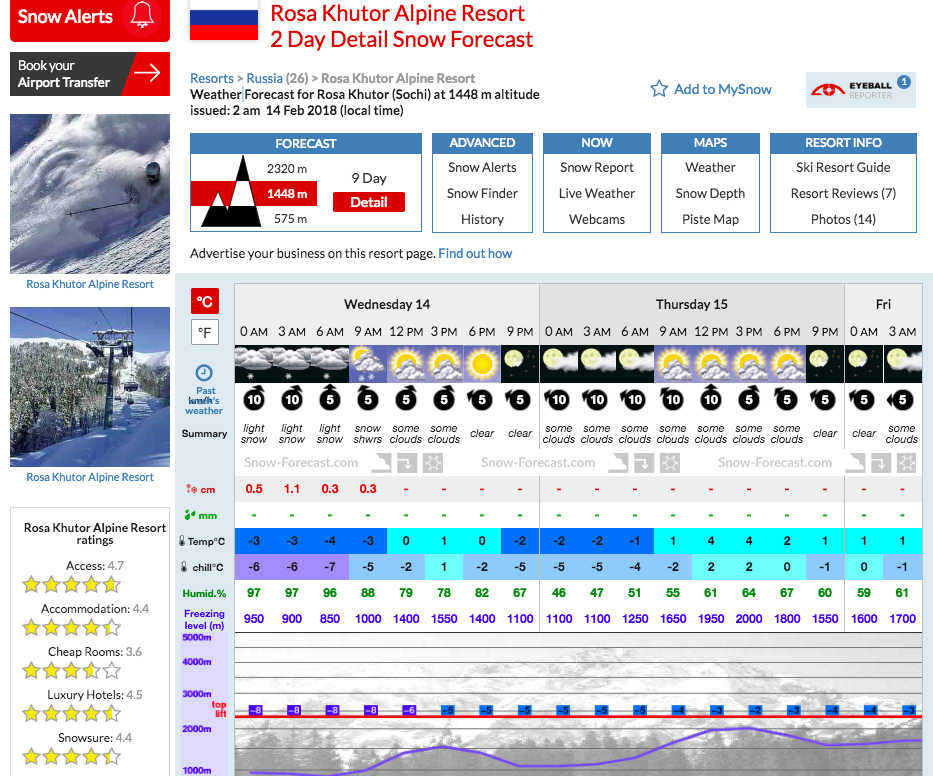Open the Webcams page
Viewport: 933px width, 776px height.
pyautogui.click(x=597, y=220)
